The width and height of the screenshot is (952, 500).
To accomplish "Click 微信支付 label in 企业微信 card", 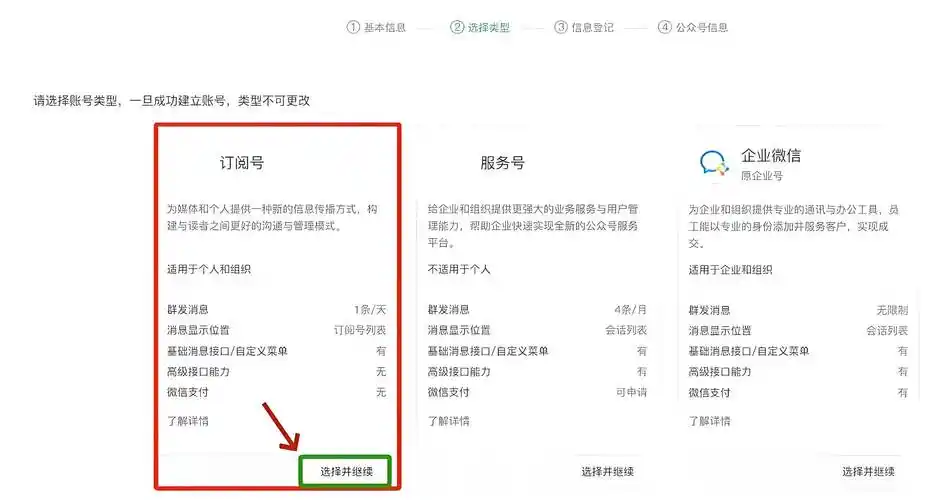I will 709,393.
